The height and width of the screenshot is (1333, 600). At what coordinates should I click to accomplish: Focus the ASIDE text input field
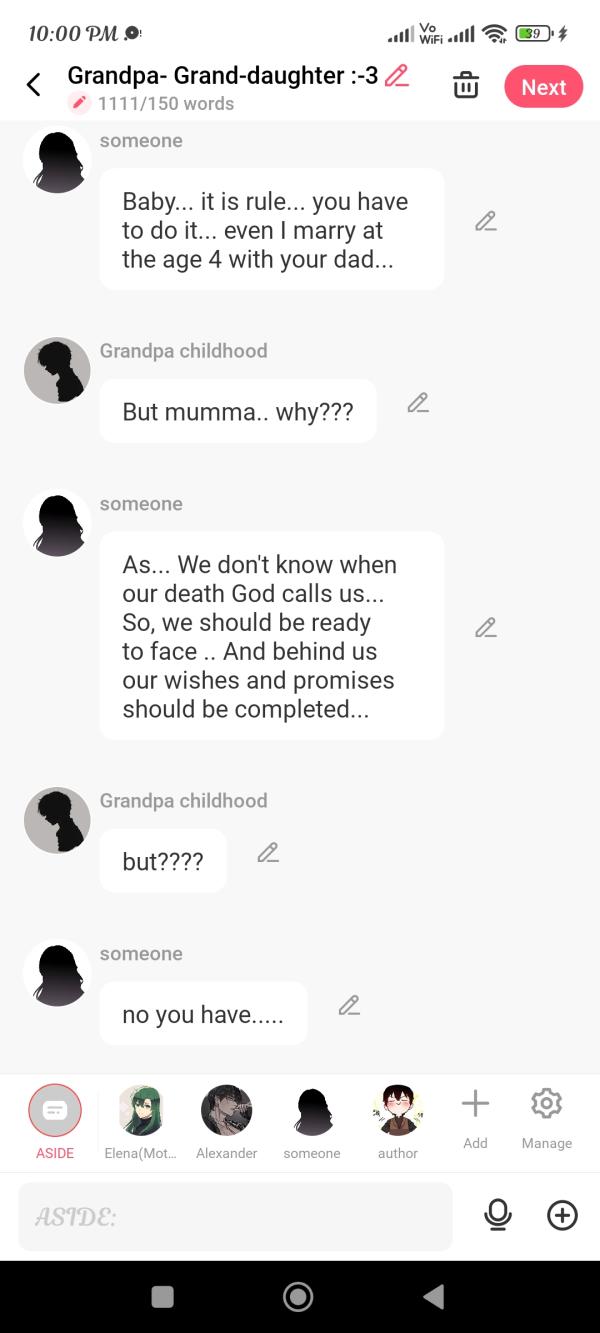click(x=235, y=1216)
